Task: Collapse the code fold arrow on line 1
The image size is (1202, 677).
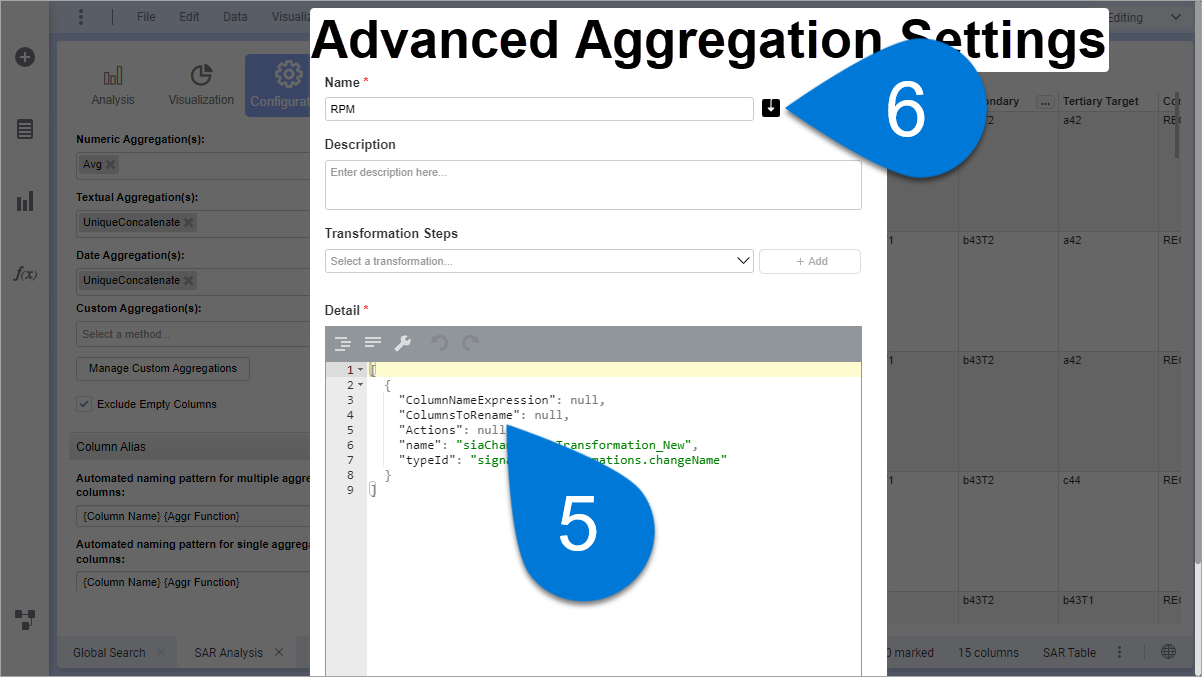Action: (x=360, y=370)
